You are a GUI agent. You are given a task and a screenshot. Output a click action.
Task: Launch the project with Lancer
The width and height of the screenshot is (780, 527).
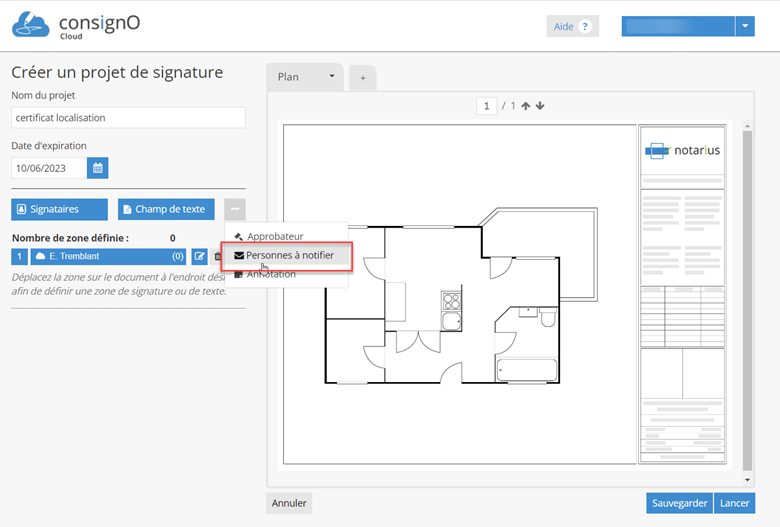(735, 503)
